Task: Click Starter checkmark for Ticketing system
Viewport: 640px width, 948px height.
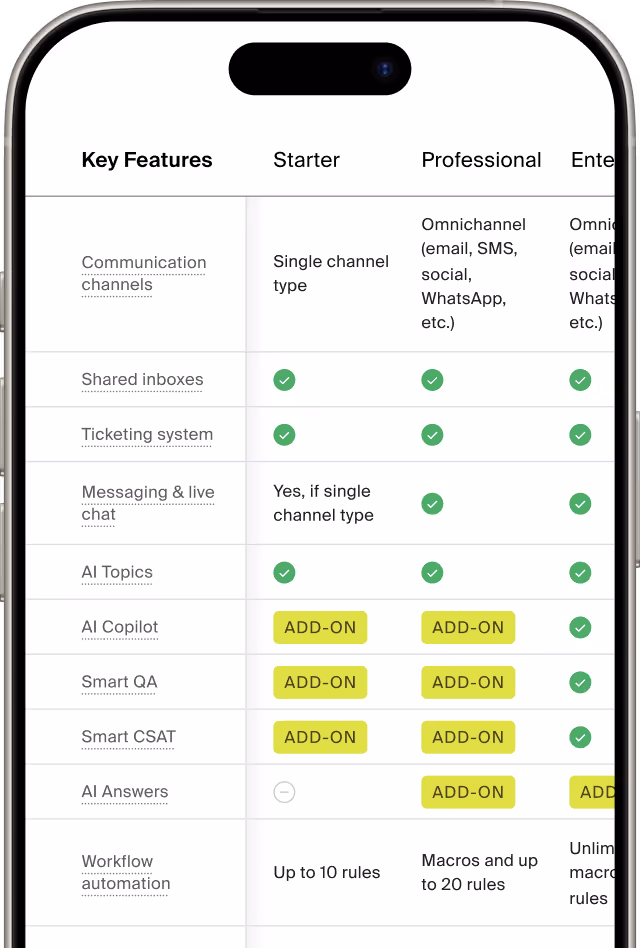Action: (284, 435)
